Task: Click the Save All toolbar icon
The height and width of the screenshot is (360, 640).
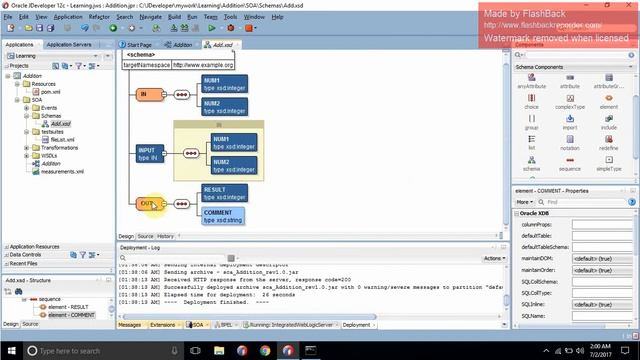Action: pyautogui.click(x=51, y=28)
